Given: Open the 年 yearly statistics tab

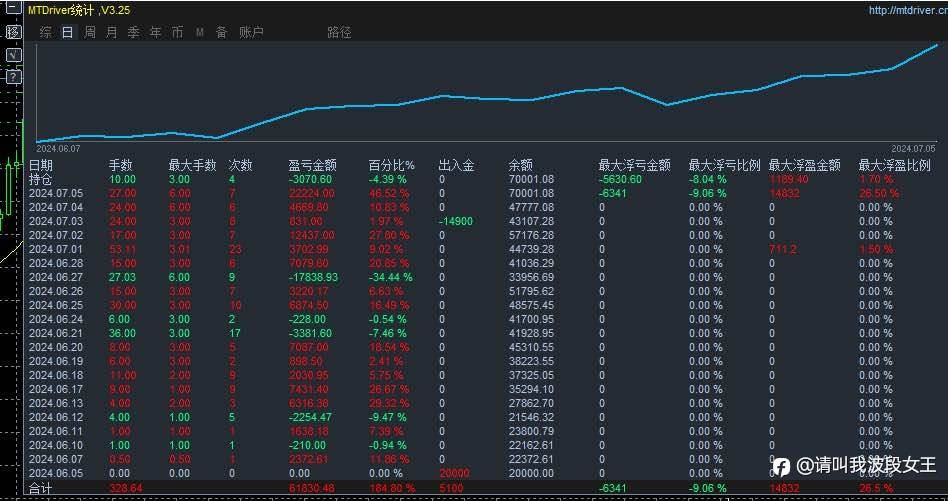Looking at the screenshot, I should tap(155, 33).
